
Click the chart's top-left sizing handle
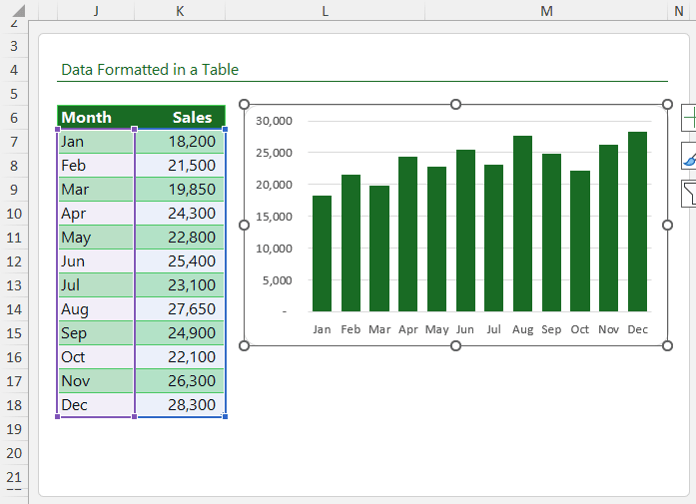244,104
